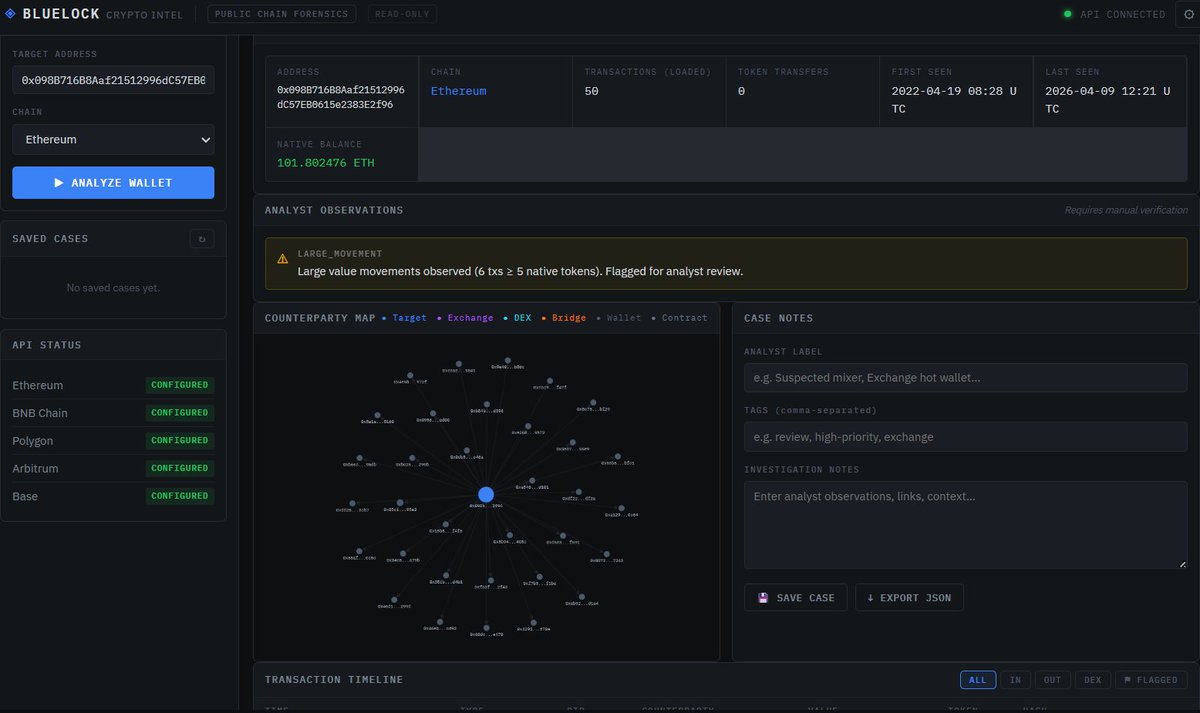1200x713 pixels.
Task: Click the Ethereum chain link in summary
Action: 458,91
